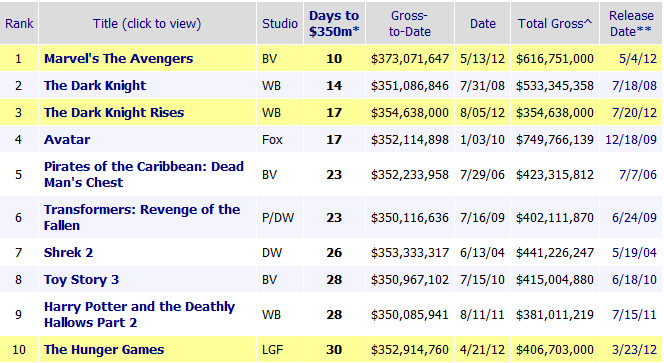Sort table by Rank column header
664x363 pixels.
19,24
